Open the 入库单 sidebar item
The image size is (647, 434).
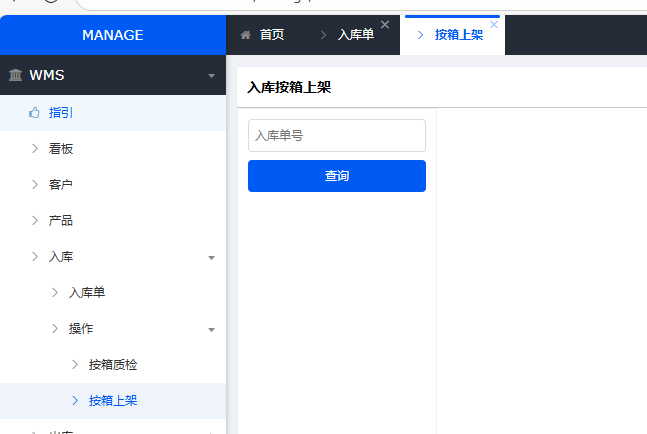coord(87,293)
